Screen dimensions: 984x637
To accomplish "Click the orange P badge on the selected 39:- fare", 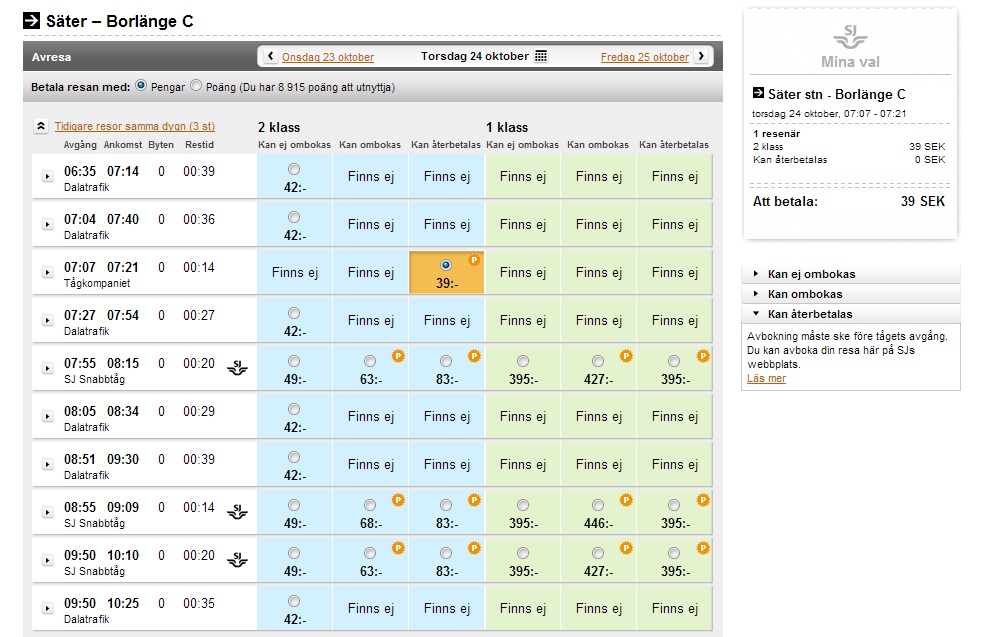I will coord(474,259).
